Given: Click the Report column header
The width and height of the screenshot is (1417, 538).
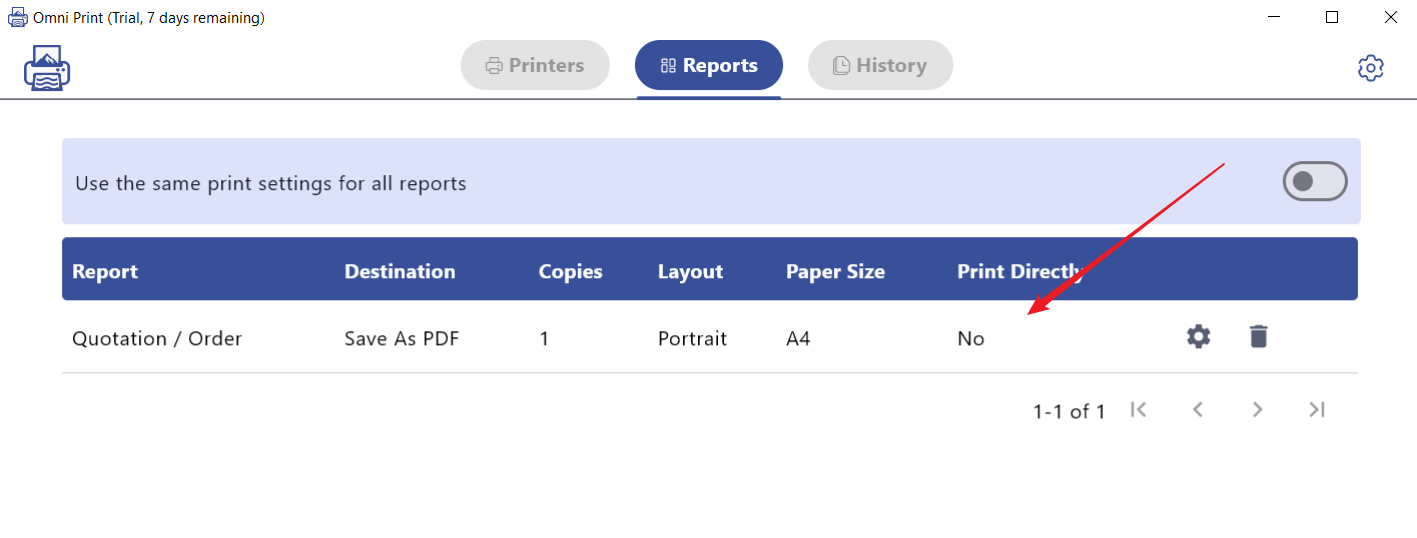Looking at the screenshot, I should (x=105, y=272).
